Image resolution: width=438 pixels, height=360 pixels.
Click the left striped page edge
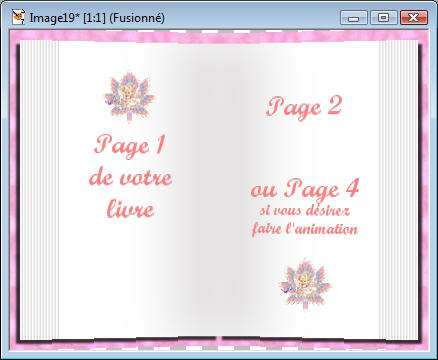click(39, 189)
